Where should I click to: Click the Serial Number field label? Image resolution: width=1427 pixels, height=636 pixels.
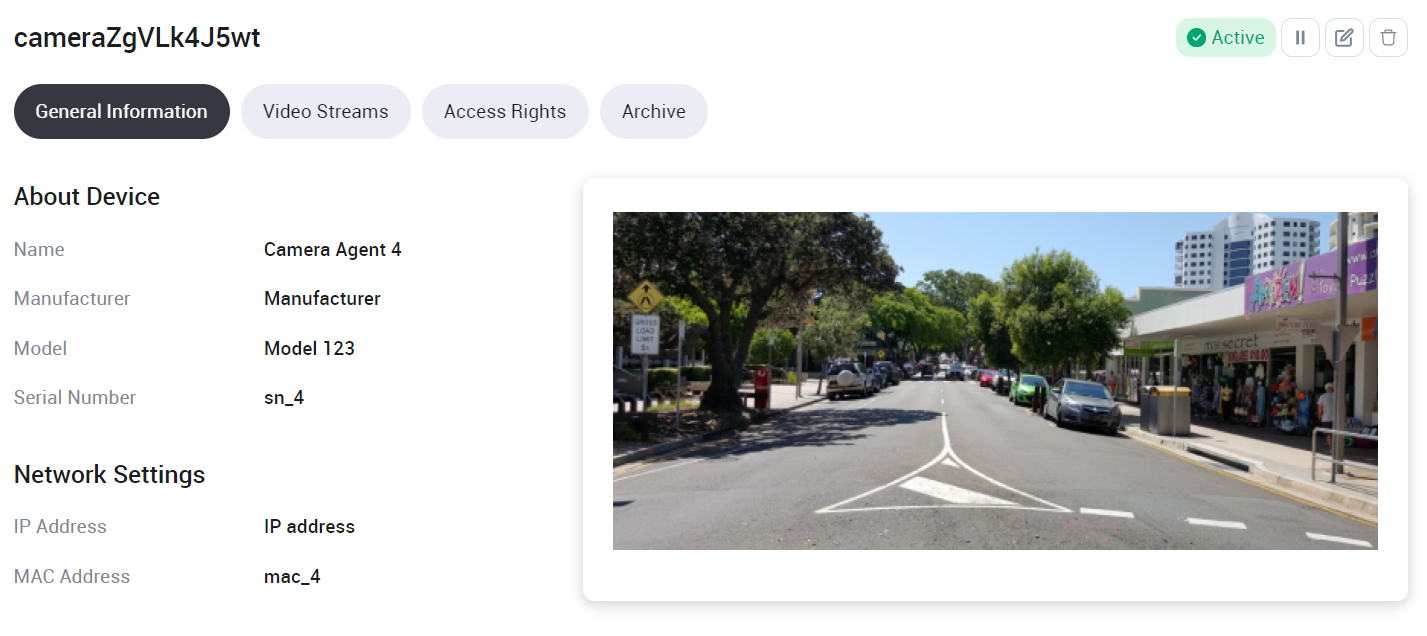point(75,398)
